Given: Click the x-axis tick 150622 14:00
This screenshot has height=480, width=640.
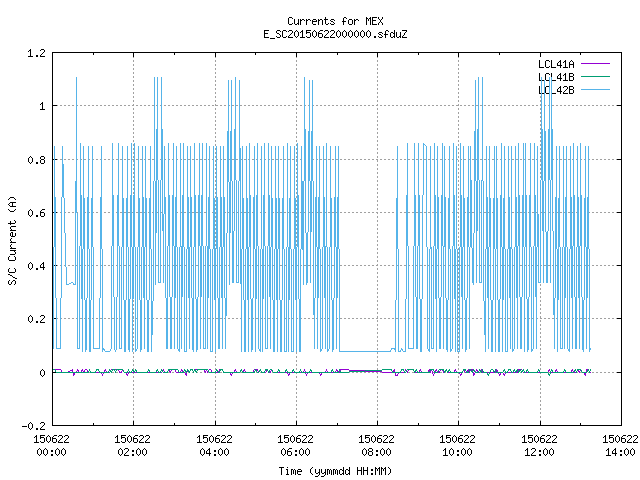Looking at the screenshot, I should 620,446.
